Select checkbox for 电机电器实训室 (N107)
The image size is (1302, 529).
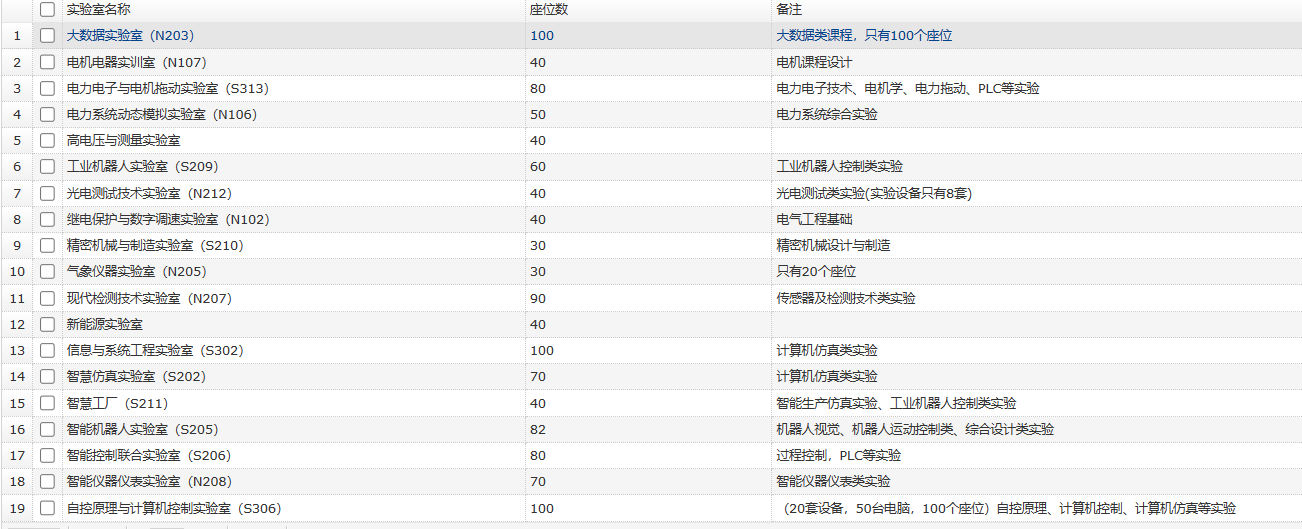pos(47,62)
